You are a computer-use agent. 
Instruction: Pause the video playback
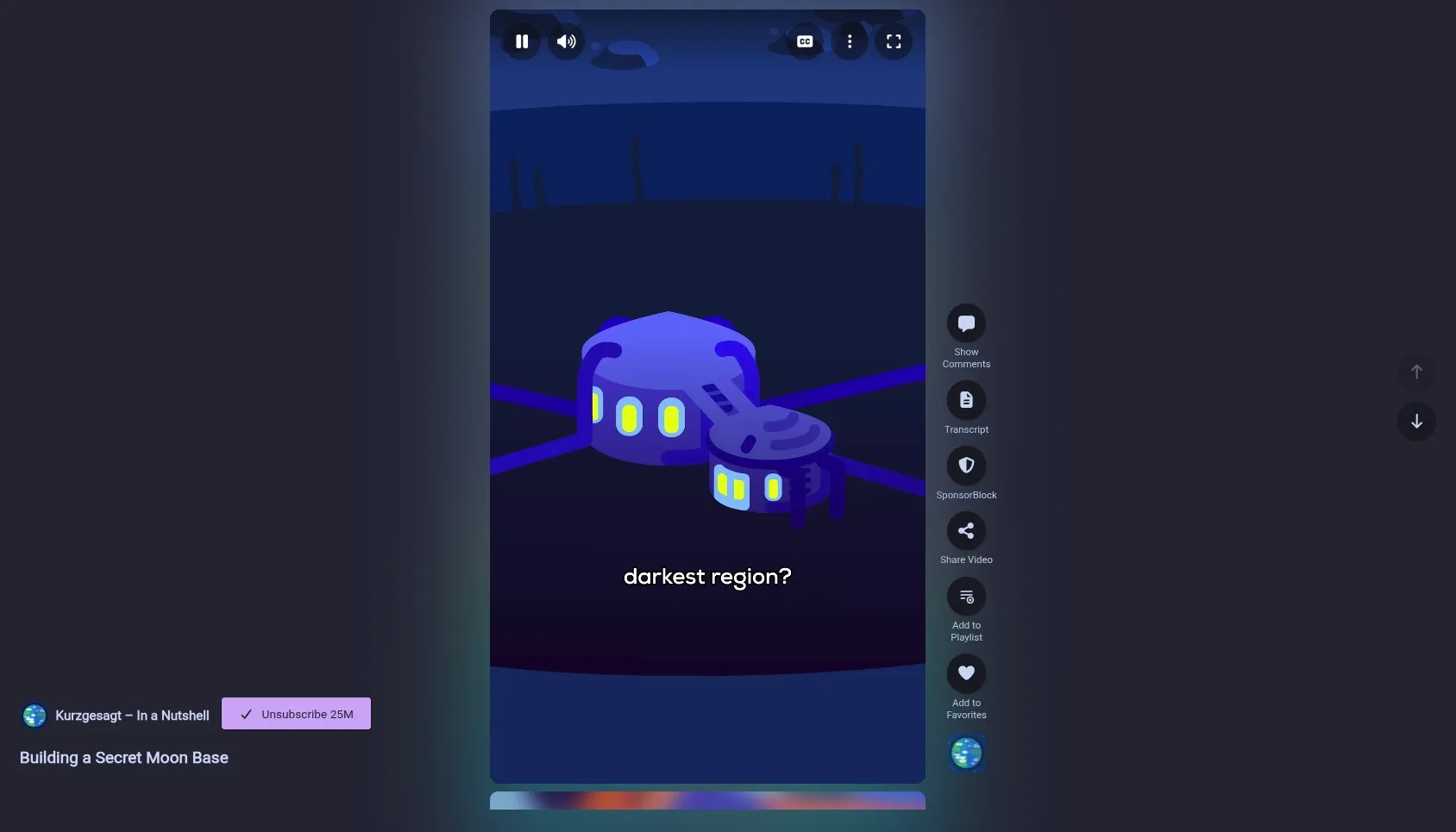coord(522,41)
